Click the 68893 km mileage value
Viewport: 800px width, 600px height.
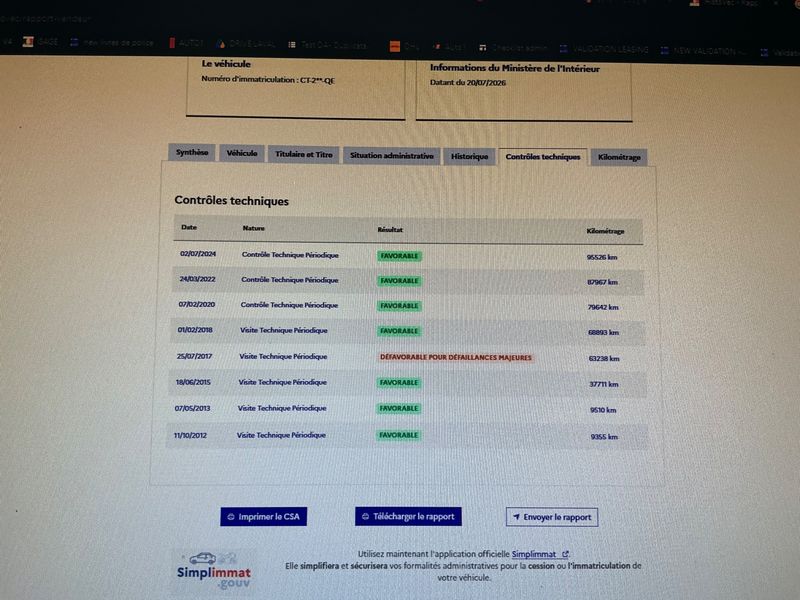pos(604,333)
